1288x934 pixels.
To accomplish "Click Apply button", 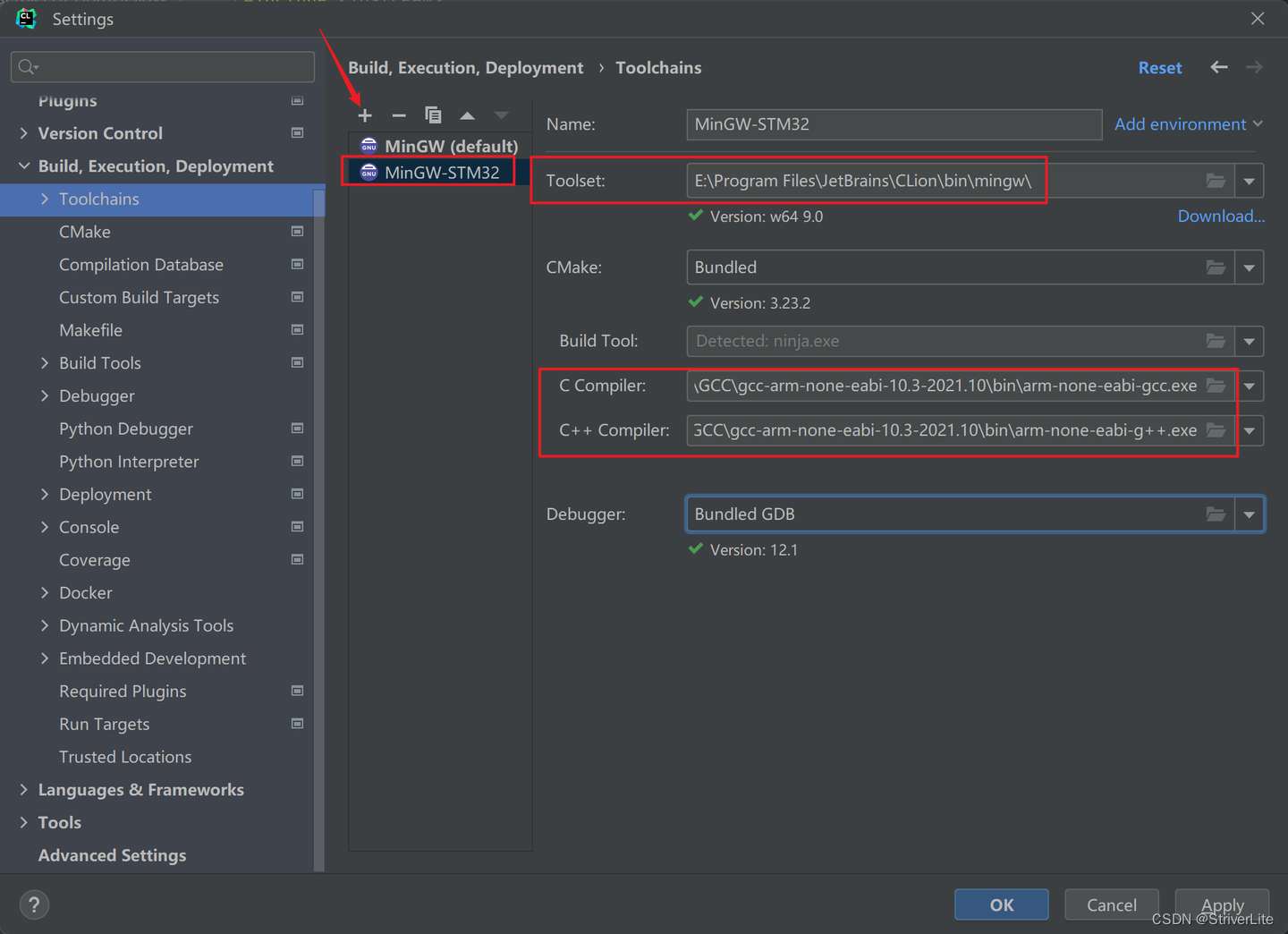I will coord(1222,904).
